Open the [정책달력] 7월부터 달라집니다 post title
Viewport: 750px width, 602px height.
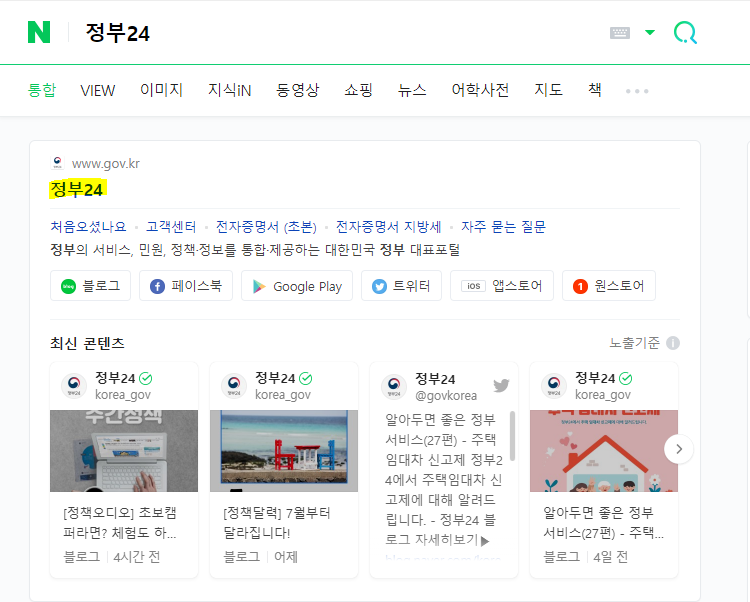[277, 523]
